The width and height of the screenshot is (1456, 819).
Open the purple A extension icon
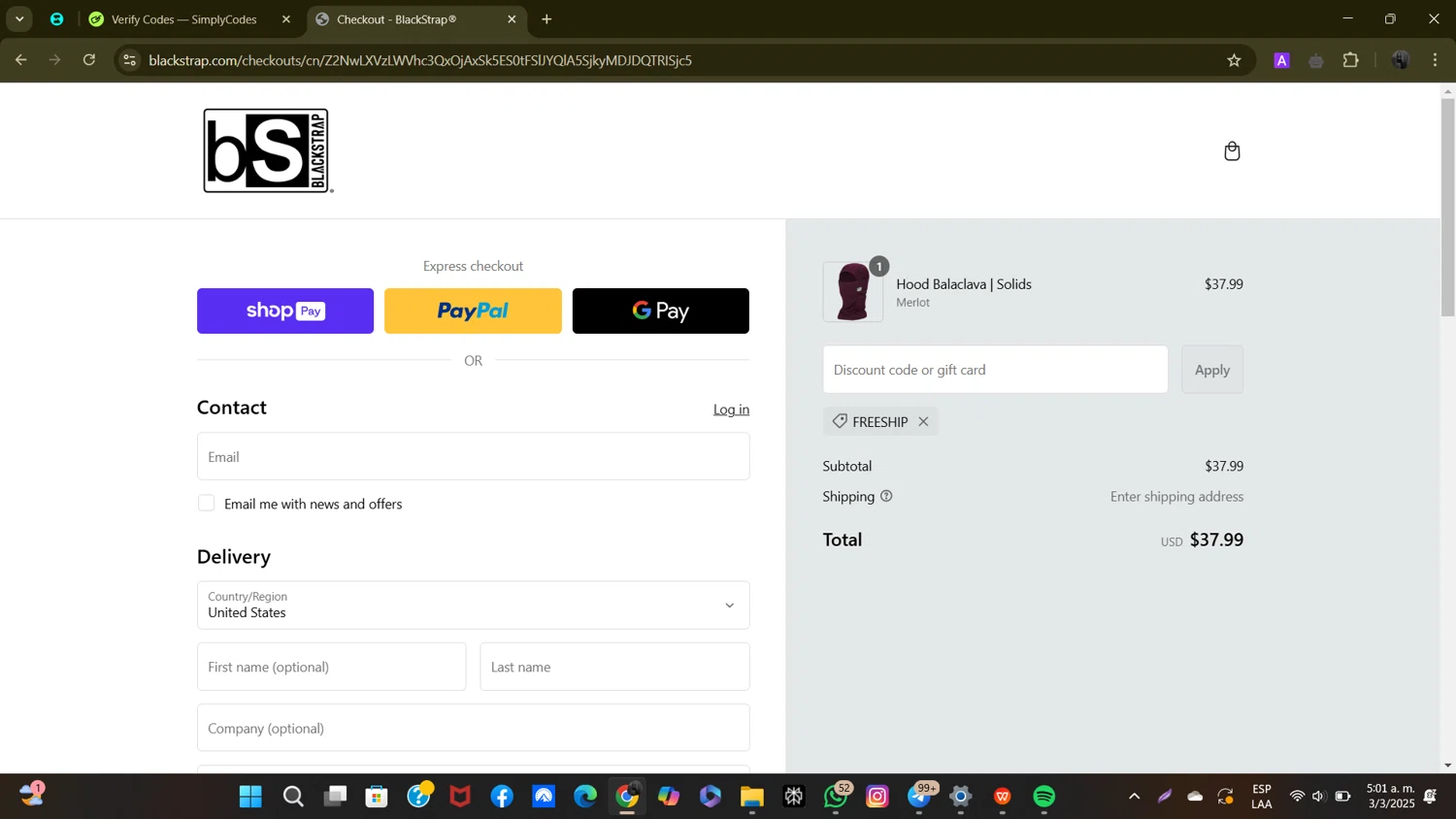[x=1281, y=60]
